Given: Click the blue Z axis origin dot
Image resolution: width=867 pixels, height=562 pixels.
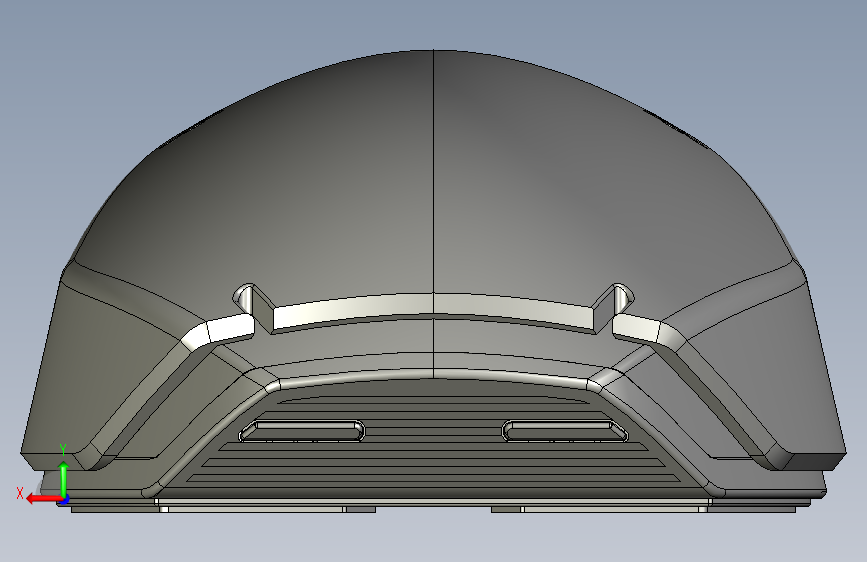Looking at the screenshot, I should coord(65,500).
